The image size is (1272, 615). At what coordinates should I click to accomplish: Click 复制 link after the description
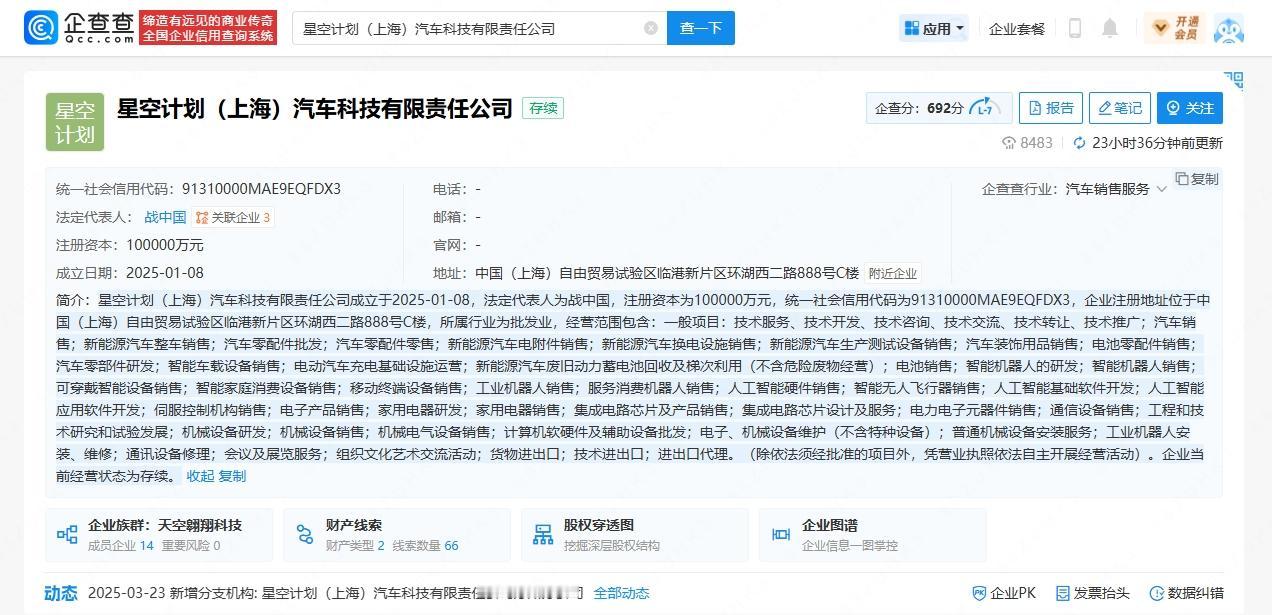232,476
